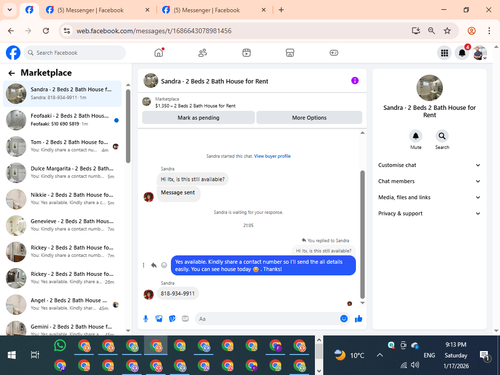Click the browser address bar URL
This screenshot has height=375, width=500.
coord(154,31)
